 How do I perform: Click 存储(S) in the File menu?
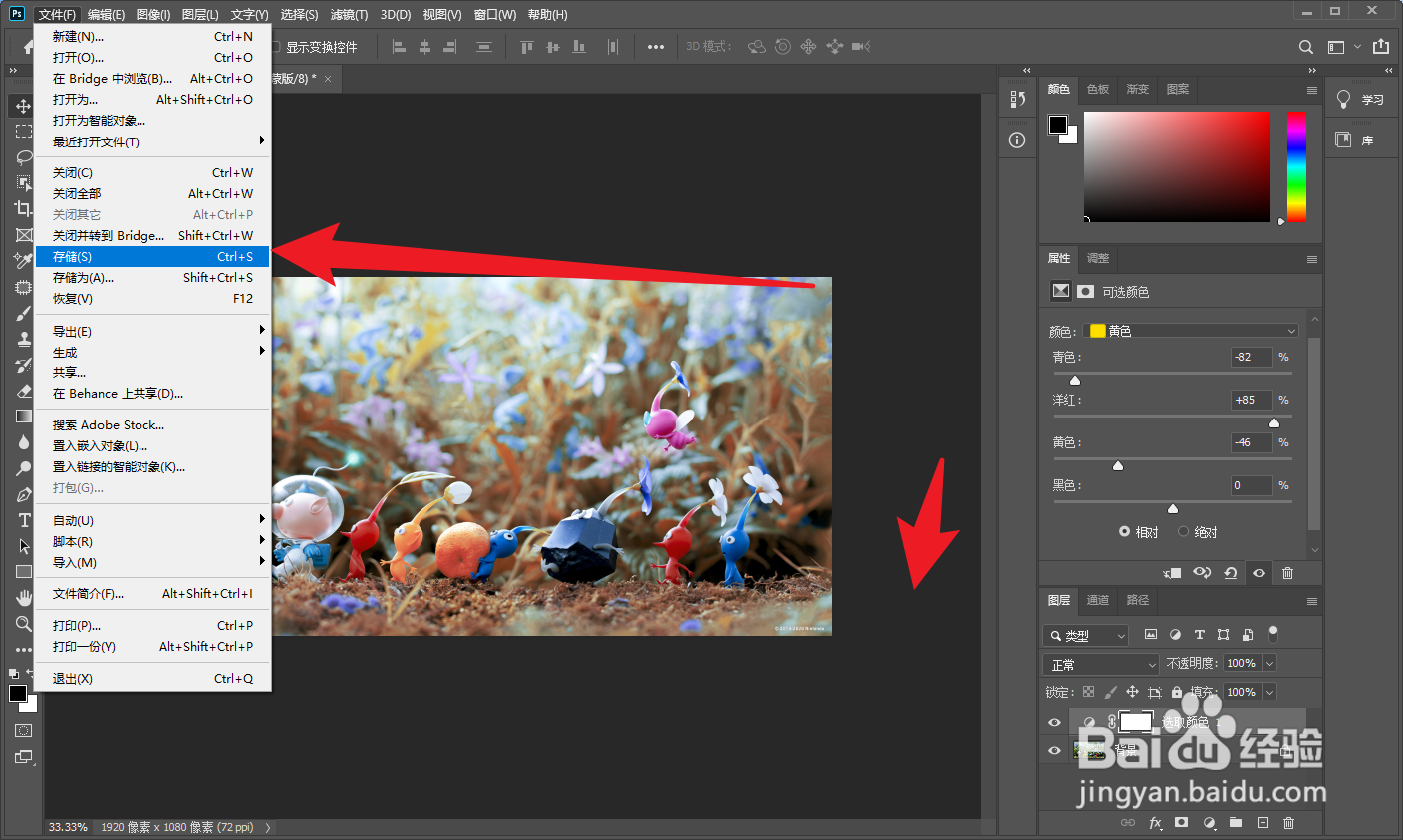152,257
